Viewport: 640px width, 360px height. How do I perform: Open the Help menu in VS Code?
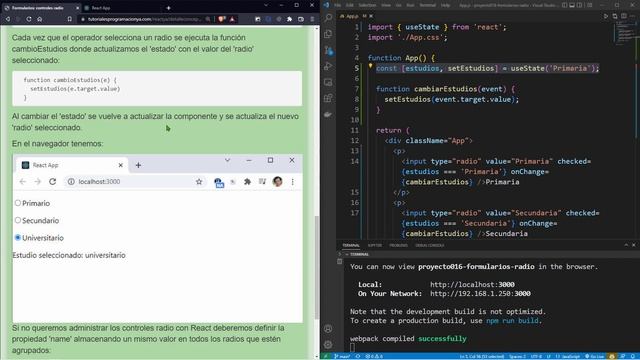click(445, 5)
